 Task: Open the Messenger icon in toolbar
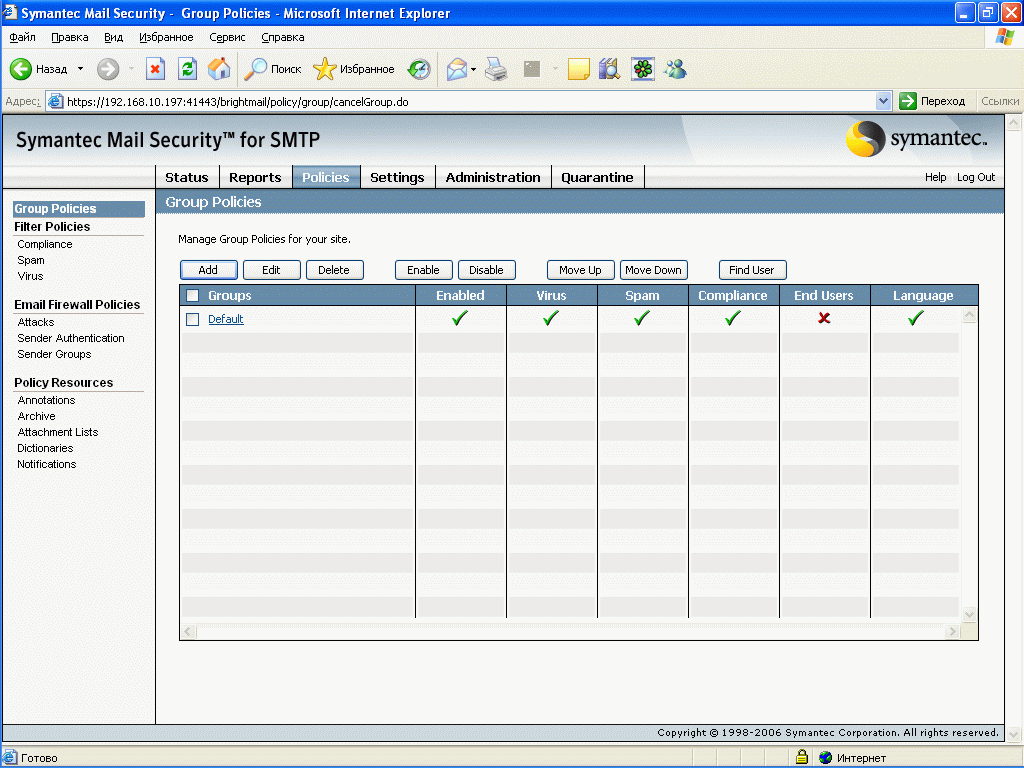(675, 69)
